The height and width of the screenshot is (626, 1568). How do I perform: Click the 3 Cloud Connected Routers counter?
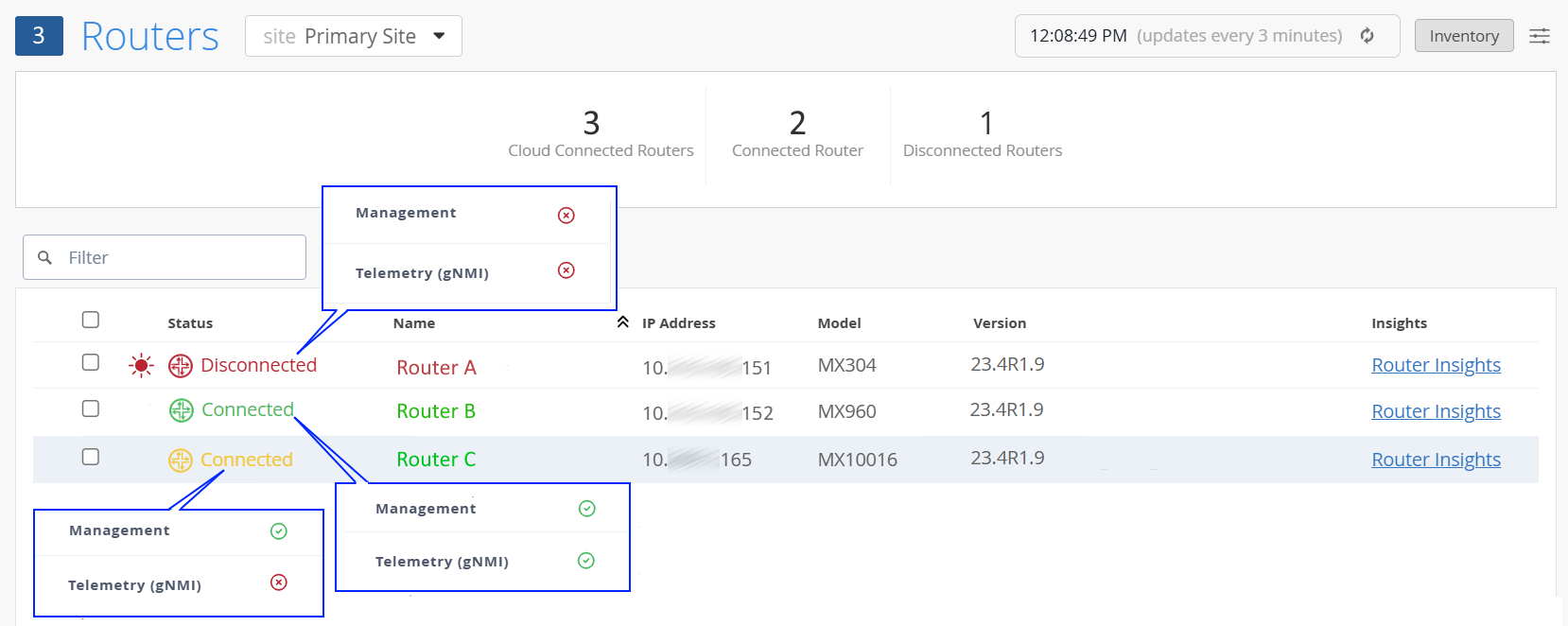click(601, 134)
